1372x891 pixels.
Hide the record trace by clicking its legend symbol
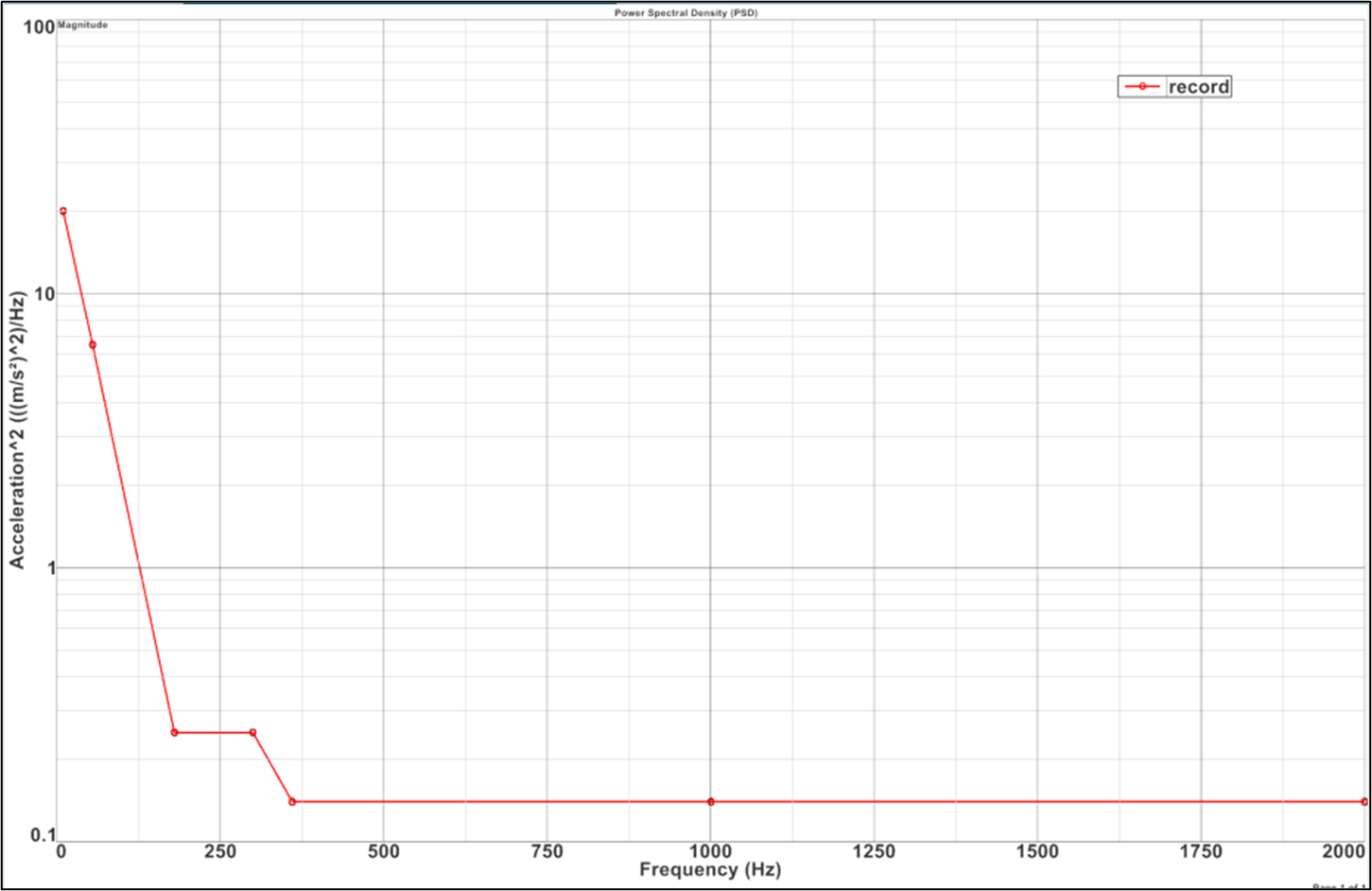[x=1144, y=85]
